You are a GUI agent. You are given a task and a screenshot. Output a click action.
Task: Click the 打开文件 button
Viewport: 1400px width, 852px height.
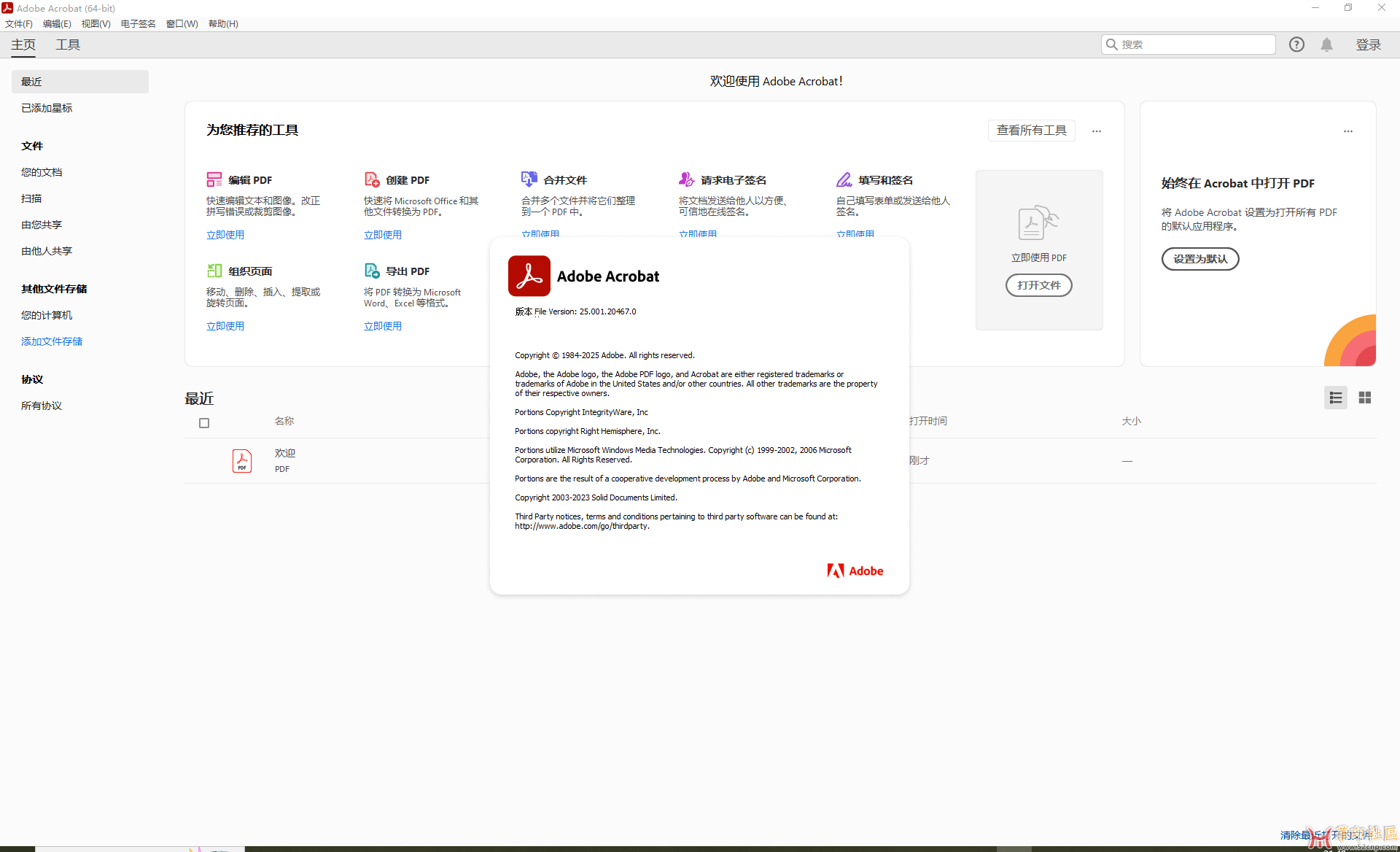1039,285
